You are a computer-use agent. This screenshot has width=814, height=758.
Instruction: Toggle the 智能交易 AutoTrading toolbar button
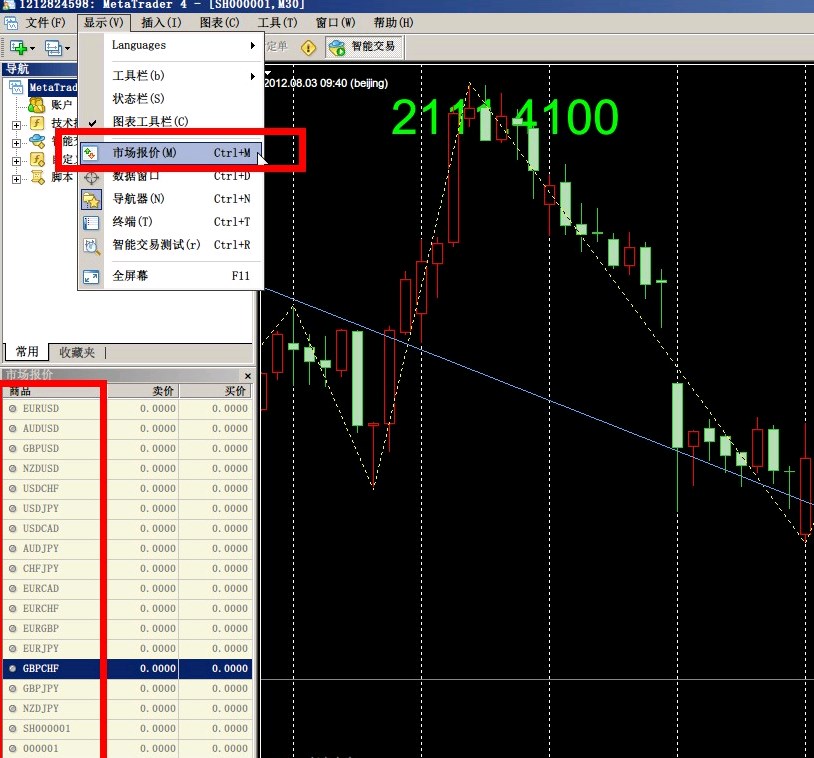click(x=364, y=47)
